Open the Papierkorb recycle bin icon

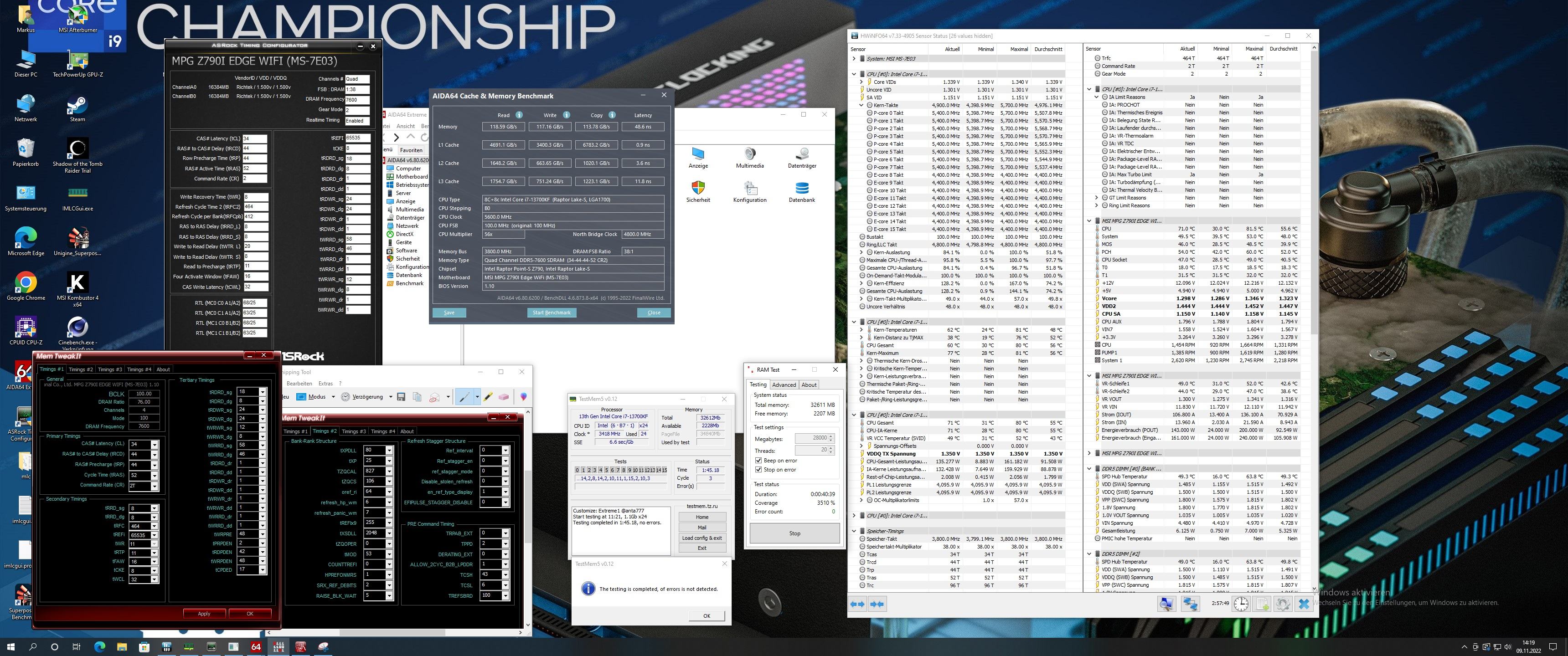click(26, 152)
